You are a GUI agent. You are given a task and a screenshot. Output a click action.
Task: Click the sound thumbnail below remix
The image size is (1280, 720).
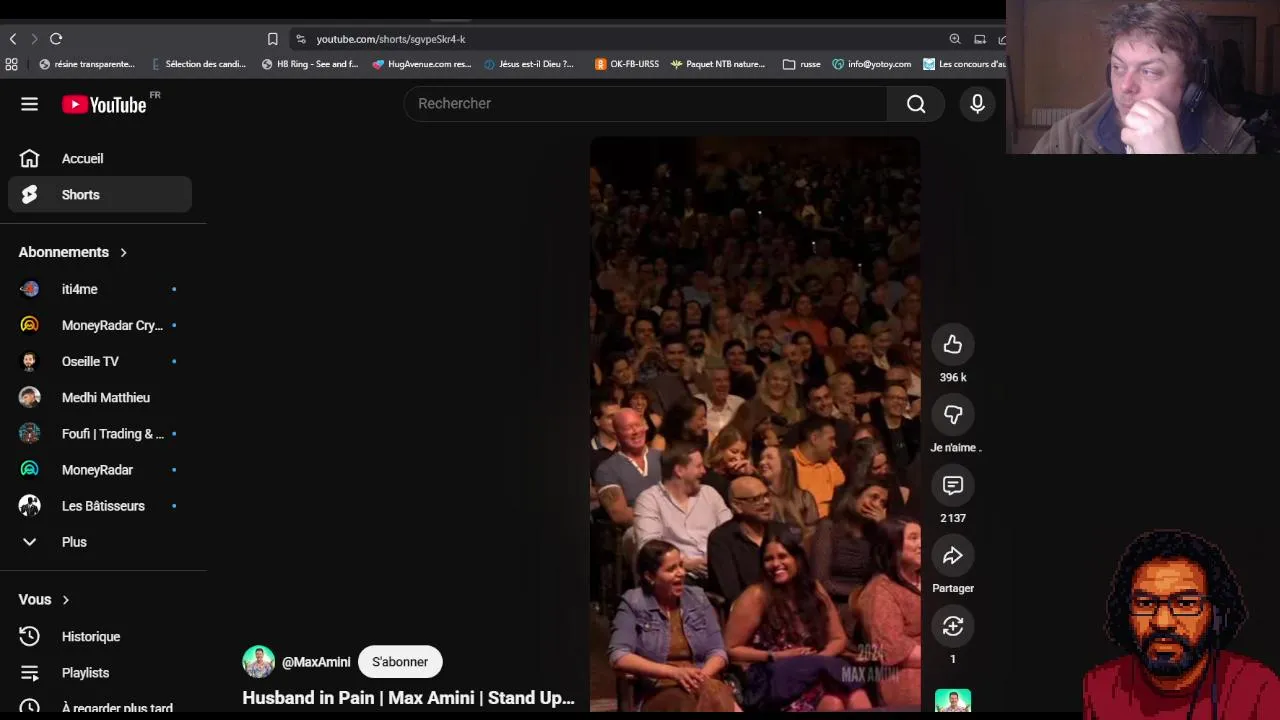pyautogui.click(x=953, y=701)
